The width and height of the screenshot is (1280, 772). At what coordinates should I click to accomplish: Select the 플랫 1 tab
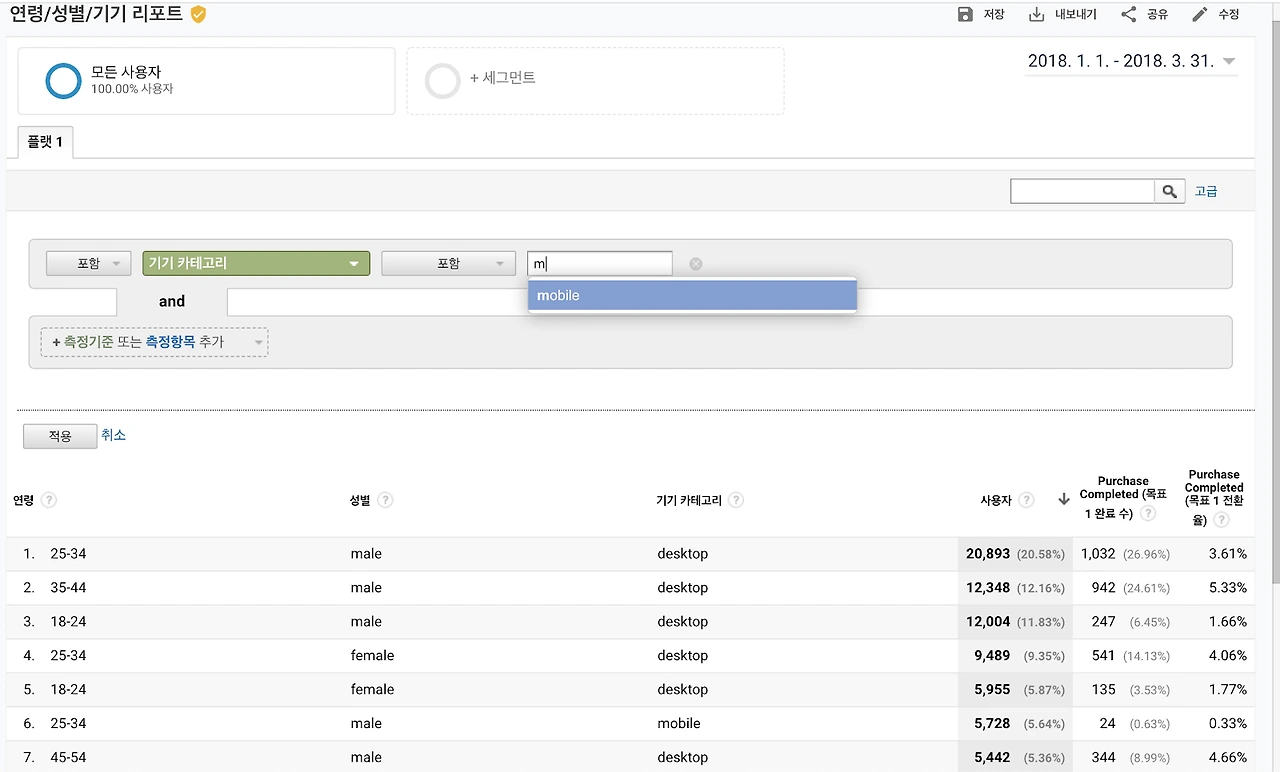(45, 142)
